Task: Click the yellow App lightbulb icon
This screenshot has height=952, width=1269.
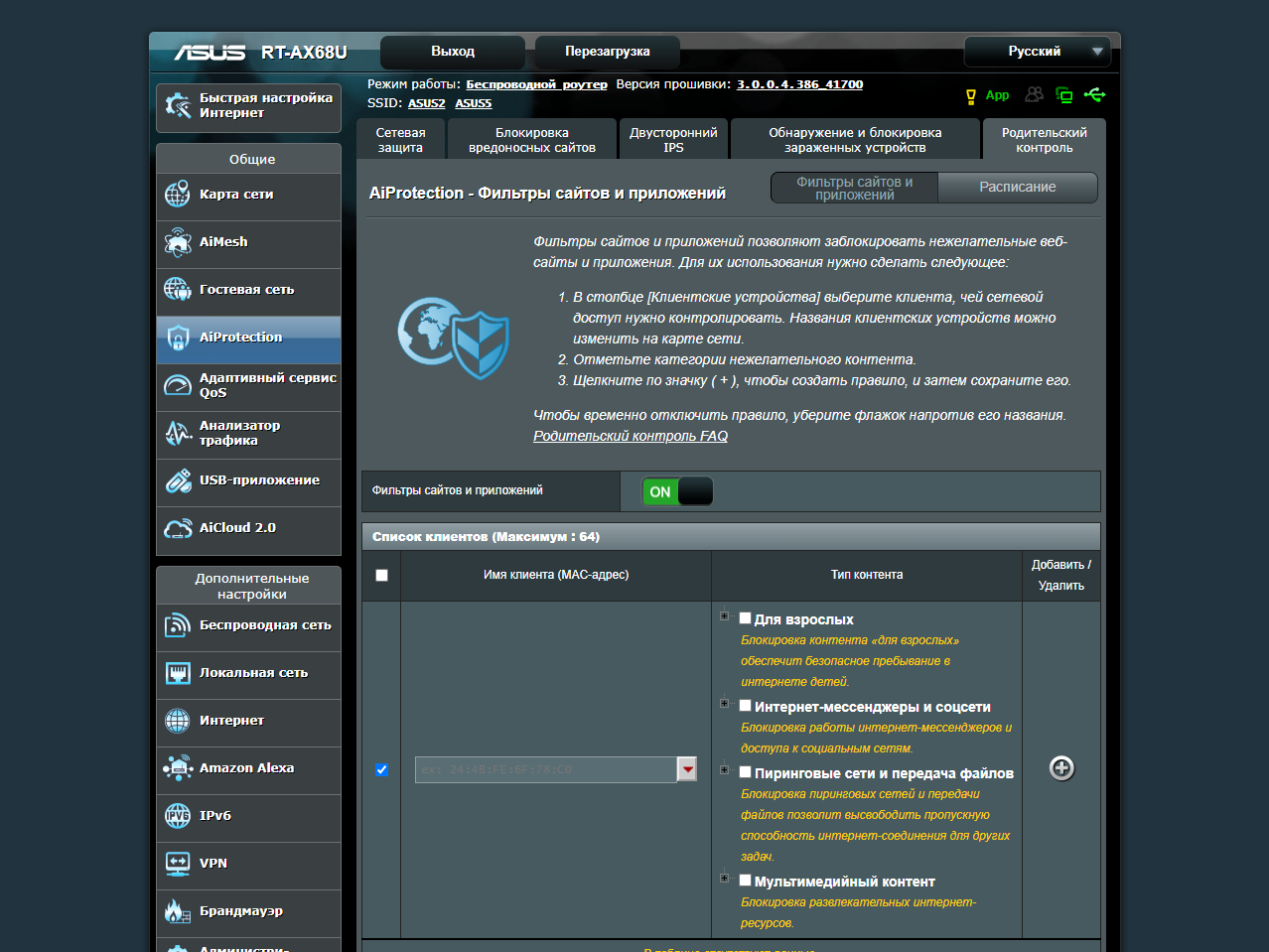Action: pyautogui.click(x=971, y=96)
